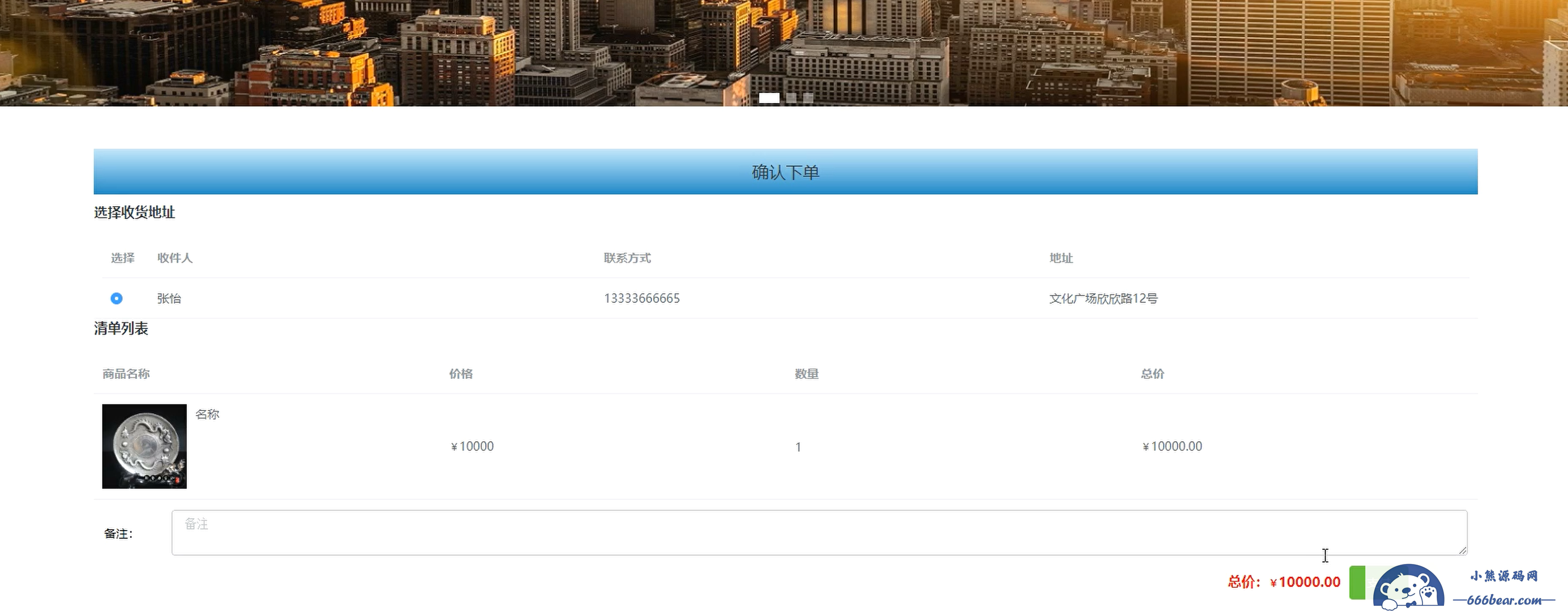Click the 选择 column header
Image resolution: width=1568 pixels, height=611 pixels.
click(x=122, y=258)
